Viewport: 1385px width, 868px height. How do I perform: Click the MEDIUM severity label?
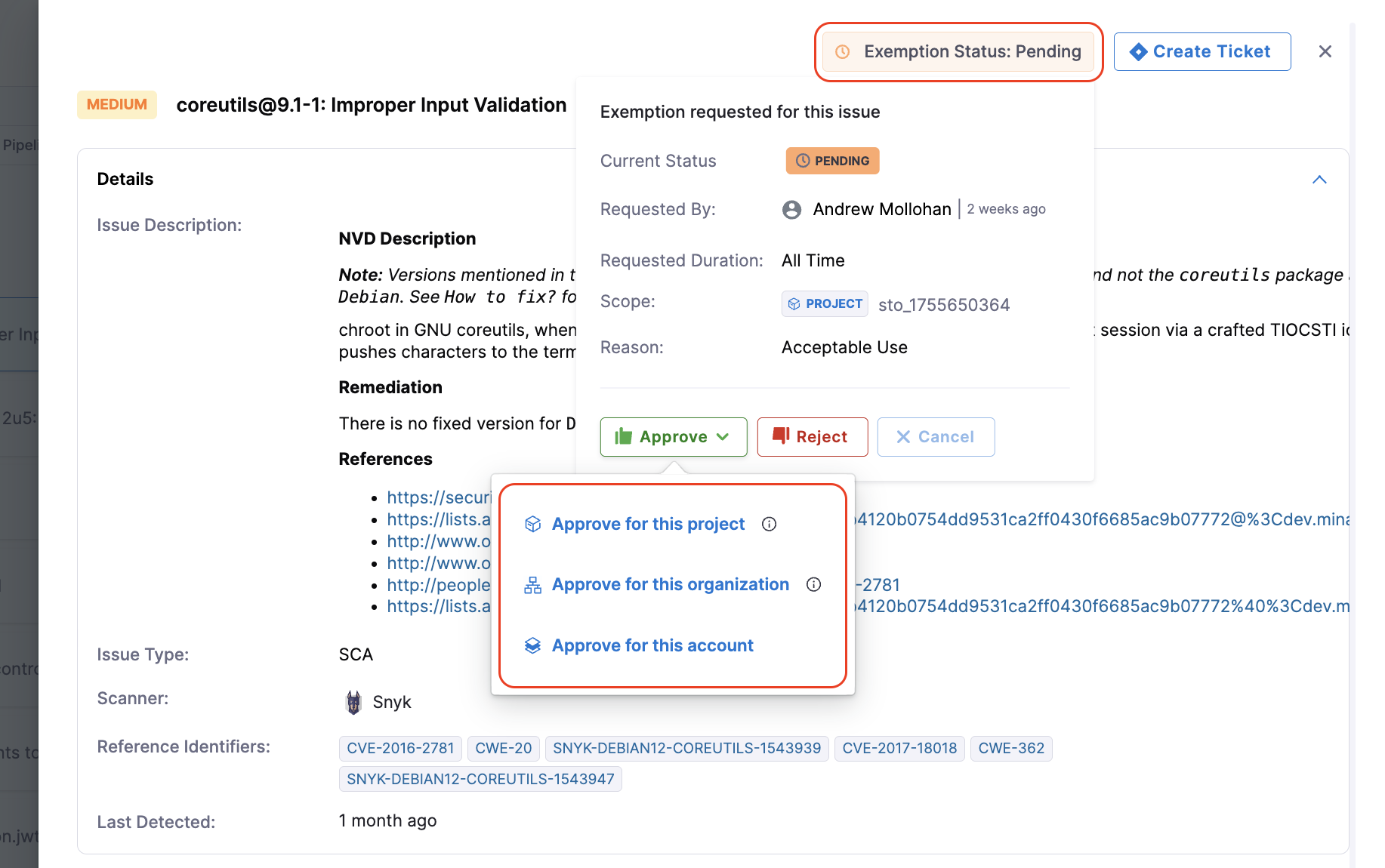(x=117, y=104)
